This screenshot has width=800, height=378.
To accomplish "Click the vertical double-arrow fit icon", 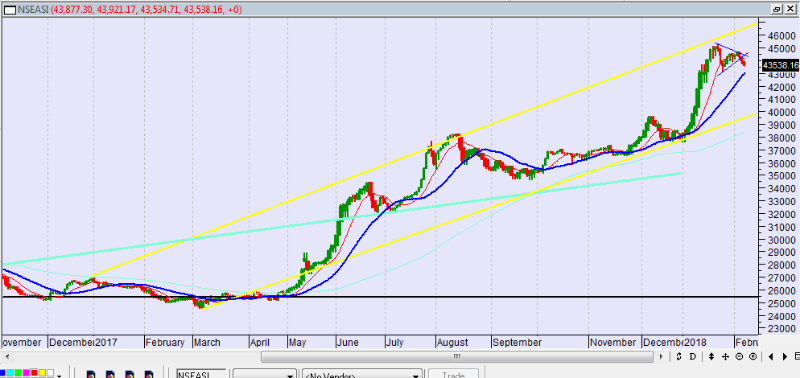I will pyautogui.click(x=711, y=357).
